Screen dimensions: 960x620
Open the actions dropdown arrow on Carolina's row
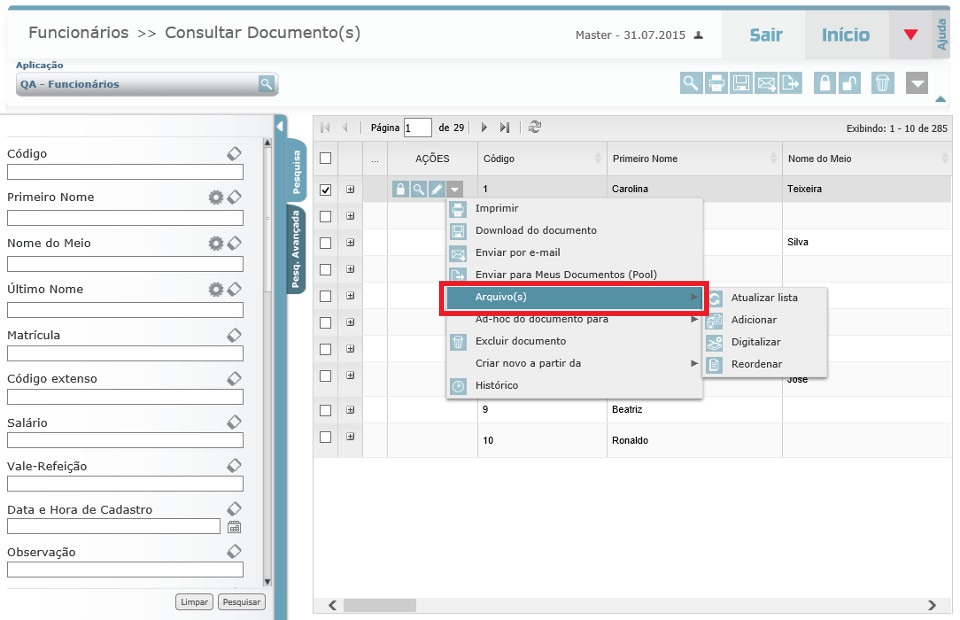coord(454,189)
